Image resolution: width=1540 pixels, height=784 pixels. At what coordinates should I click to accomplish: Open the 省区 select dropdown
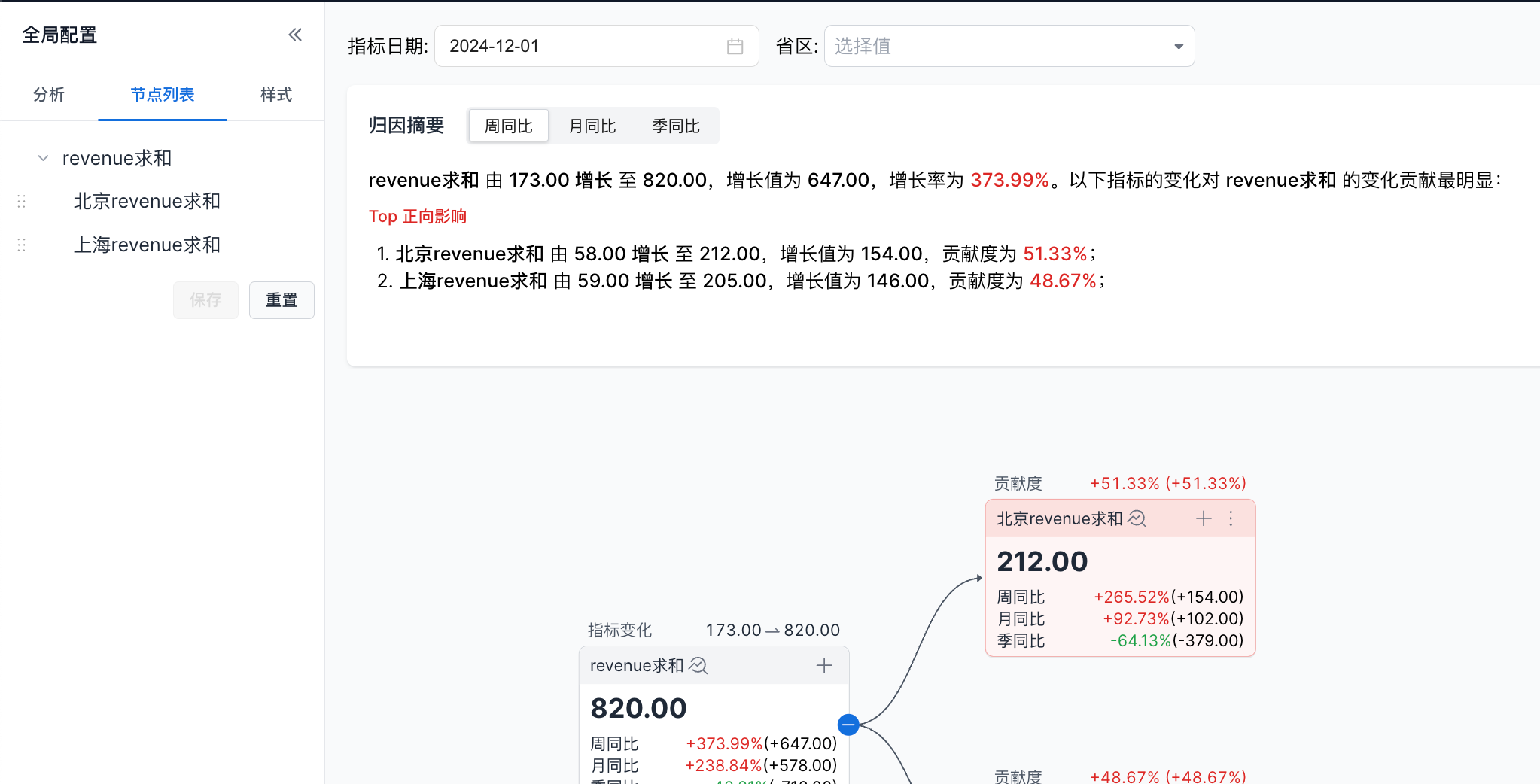tap(1009, 47)
